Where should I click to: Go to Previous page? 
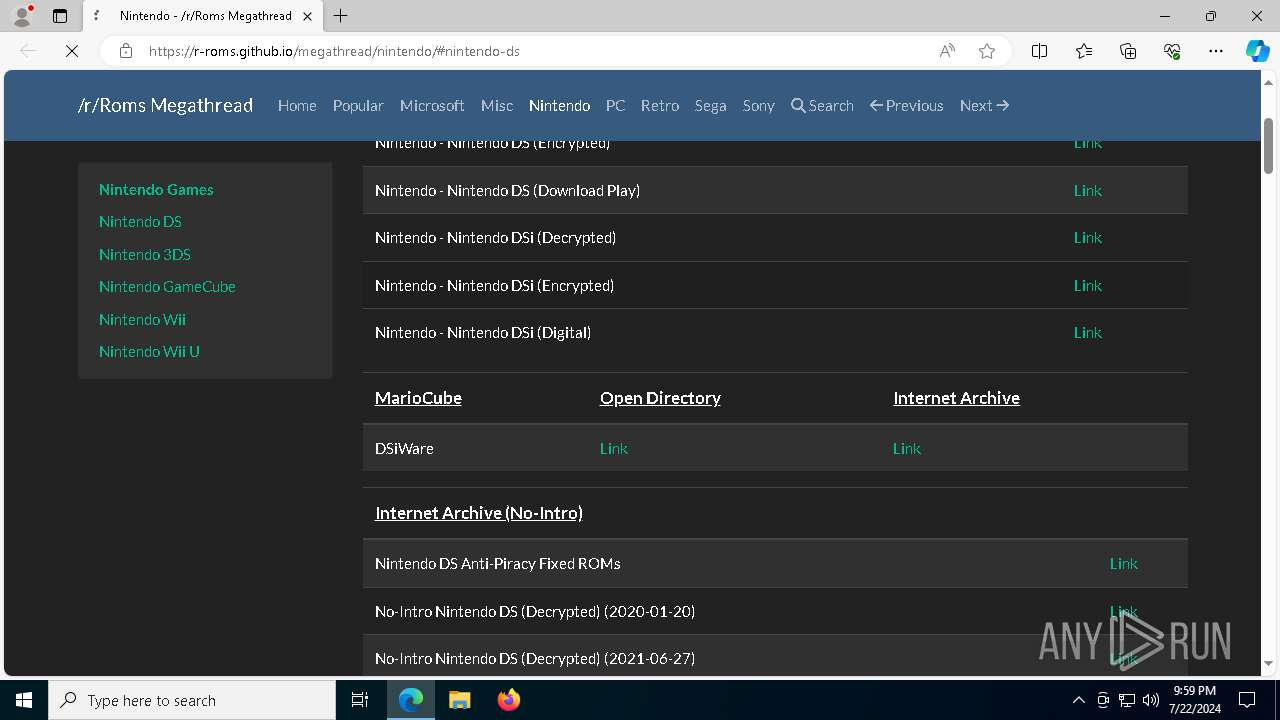(907, 105)
